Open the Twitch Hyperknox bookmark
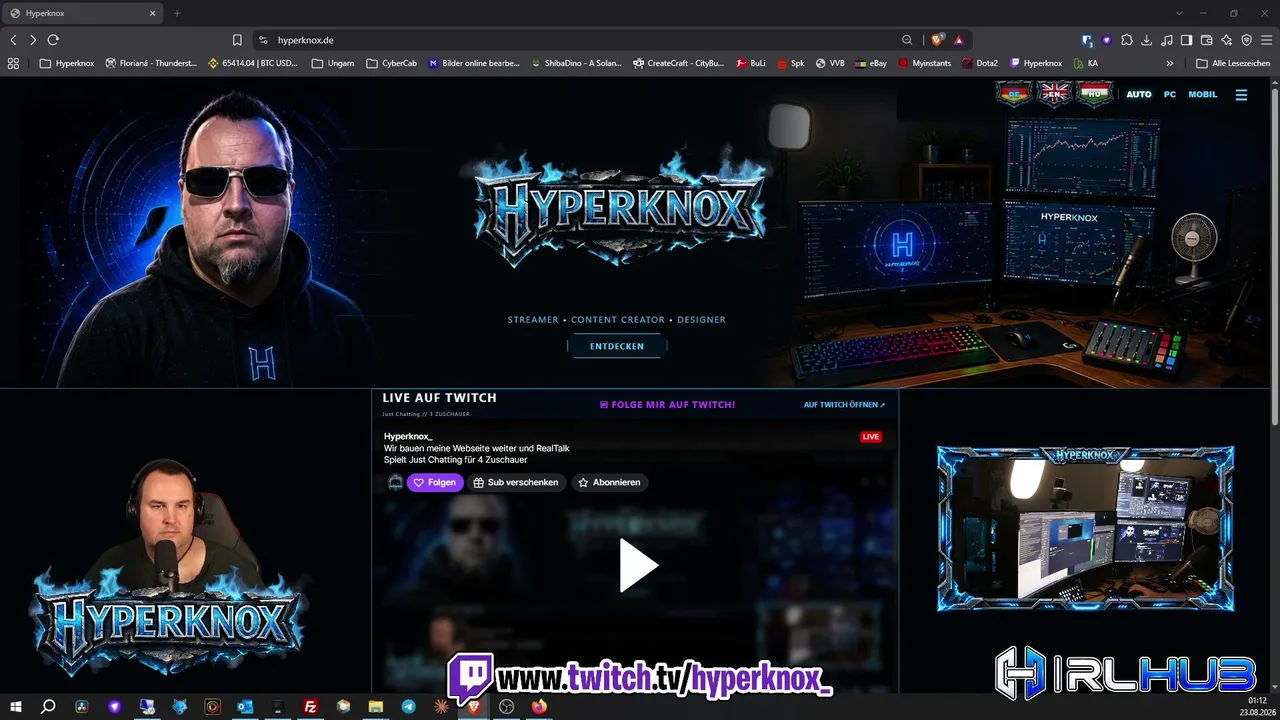 tap(1036, 63)
